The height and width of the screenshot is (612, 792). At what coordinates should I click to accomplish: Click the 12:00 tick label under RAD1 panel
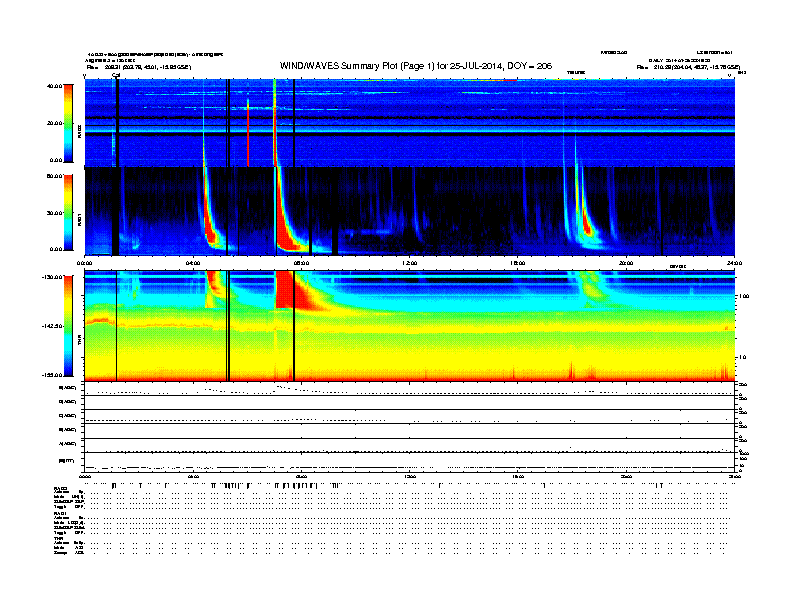click(409, 263)
